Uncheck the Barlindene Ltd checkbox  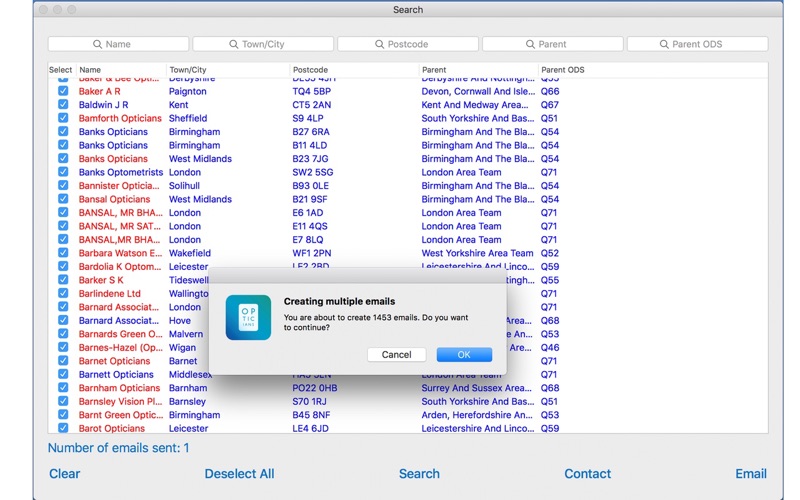coord(63,293)
